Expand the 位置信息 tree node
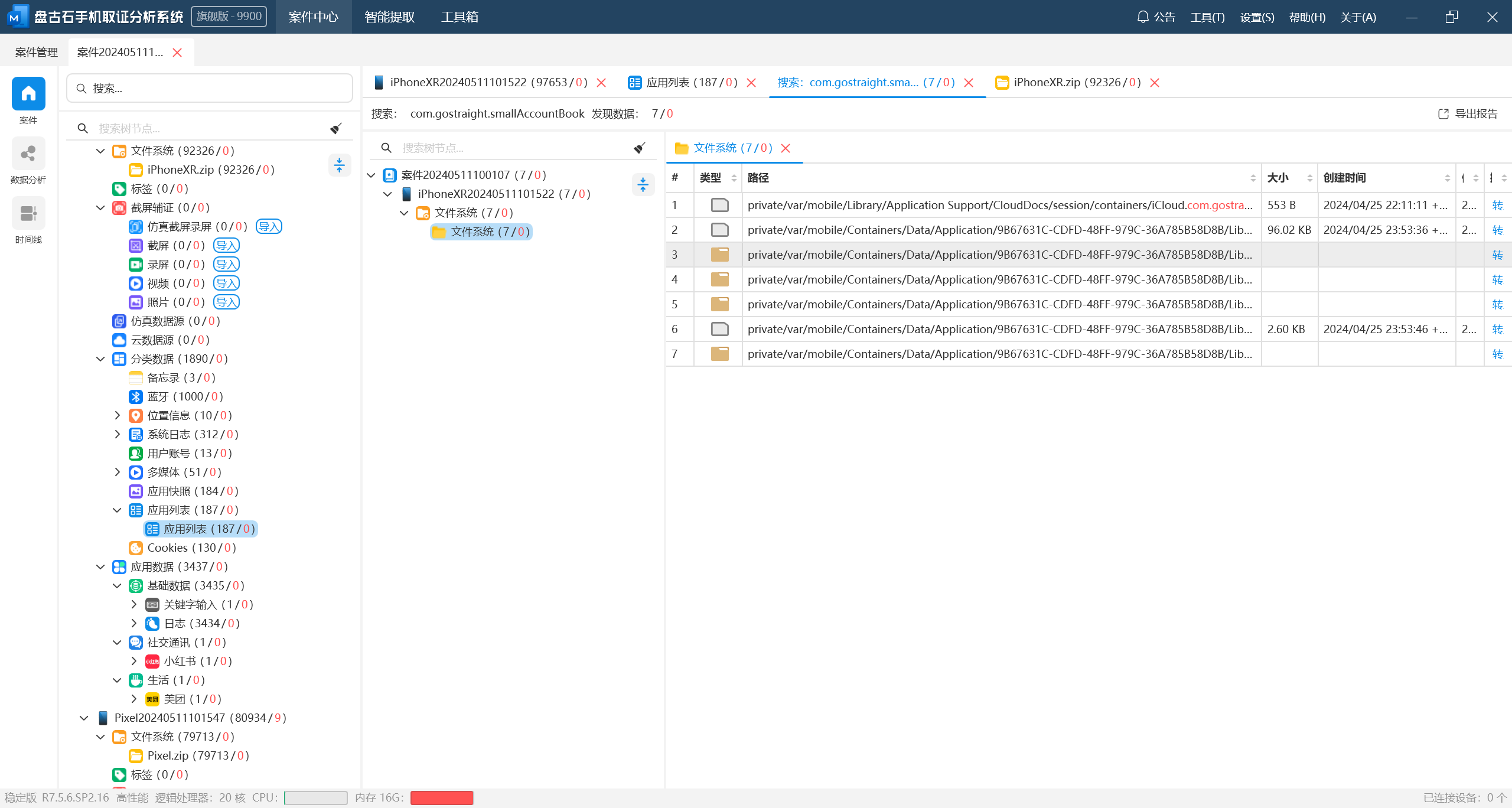Viewport: 1512px width, 808px height. pyautogui.click(x=117, y=416)
